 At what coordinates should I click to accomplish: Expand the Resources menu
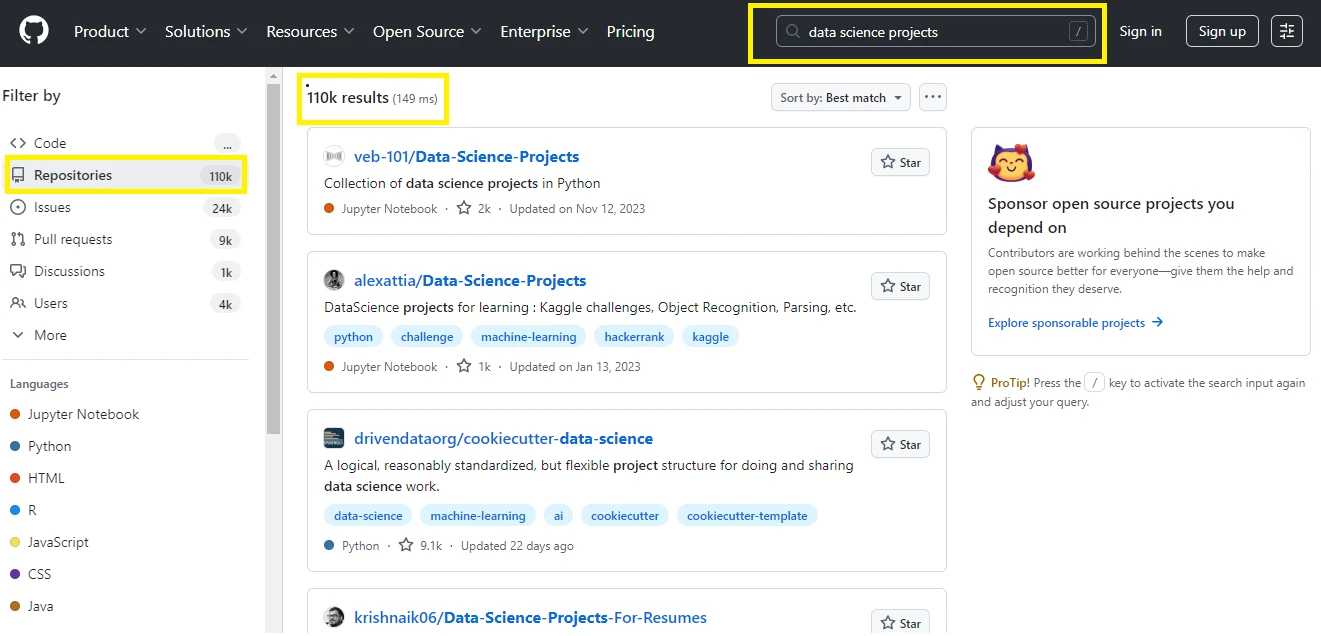[x=310, y=32]
